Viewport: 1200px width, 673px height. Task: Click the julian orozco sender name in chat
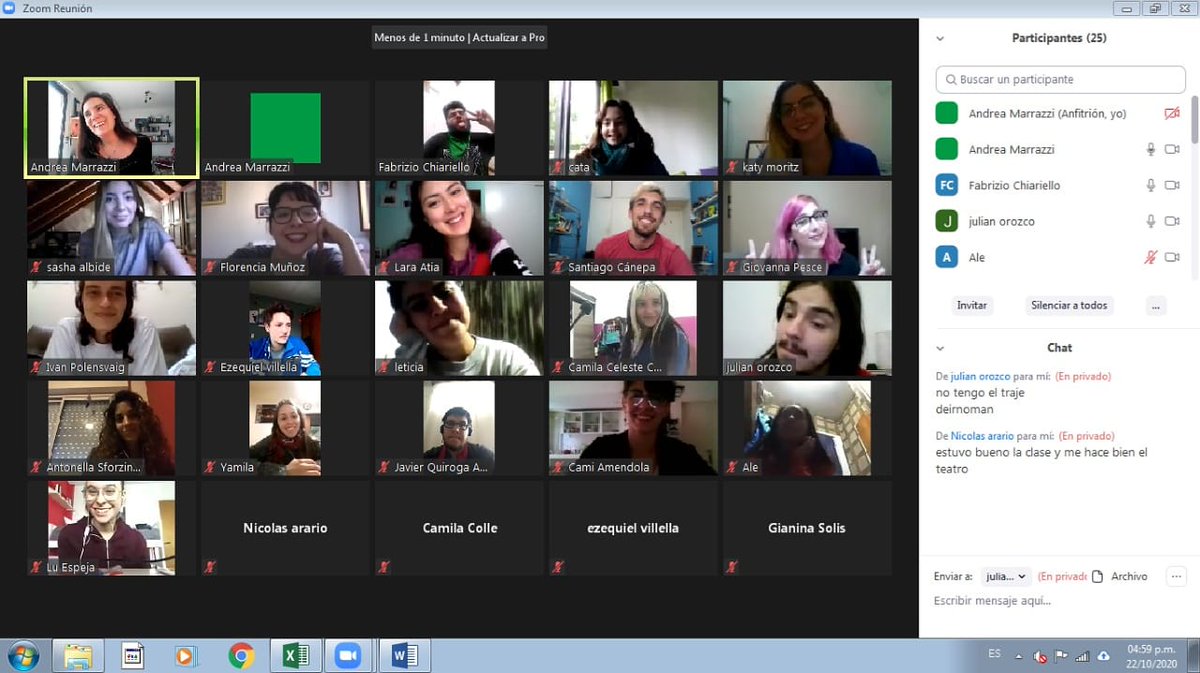point(979,376)
